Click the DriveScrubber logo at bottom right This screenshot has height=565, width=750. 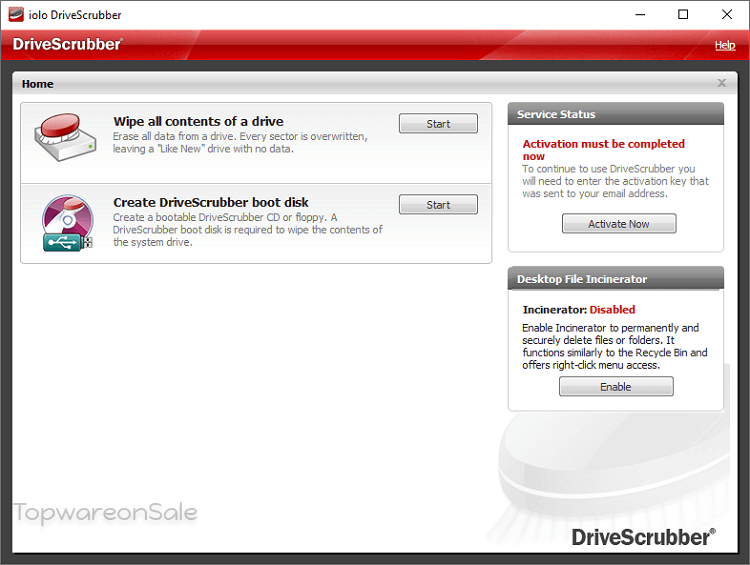click(643, 537)
